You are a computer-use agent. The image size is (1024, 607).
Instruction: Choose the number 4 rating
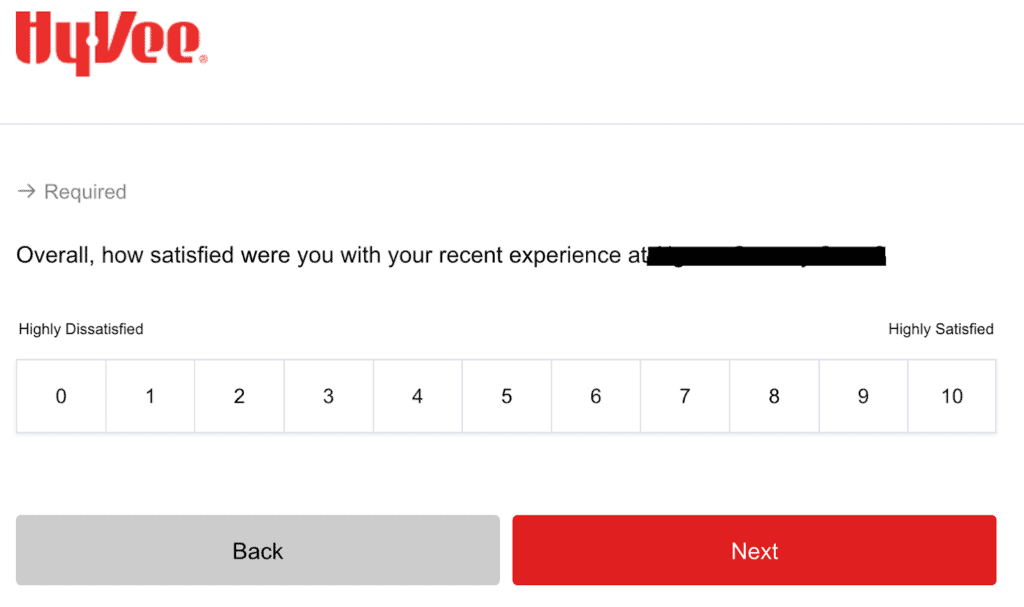[417, 397]
